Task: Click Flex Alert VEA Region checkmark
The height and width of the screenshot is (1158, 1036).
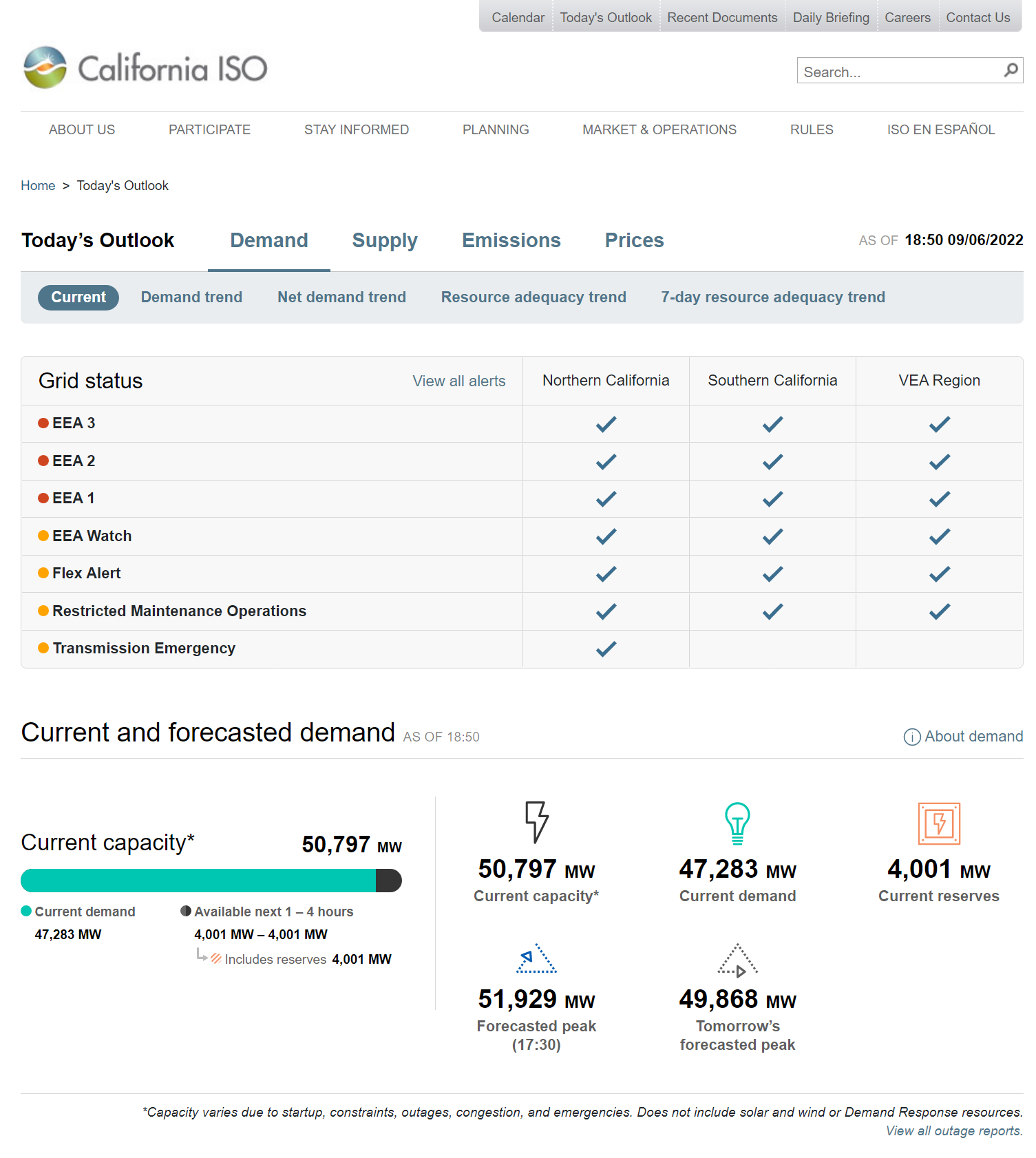Action: 939,573
